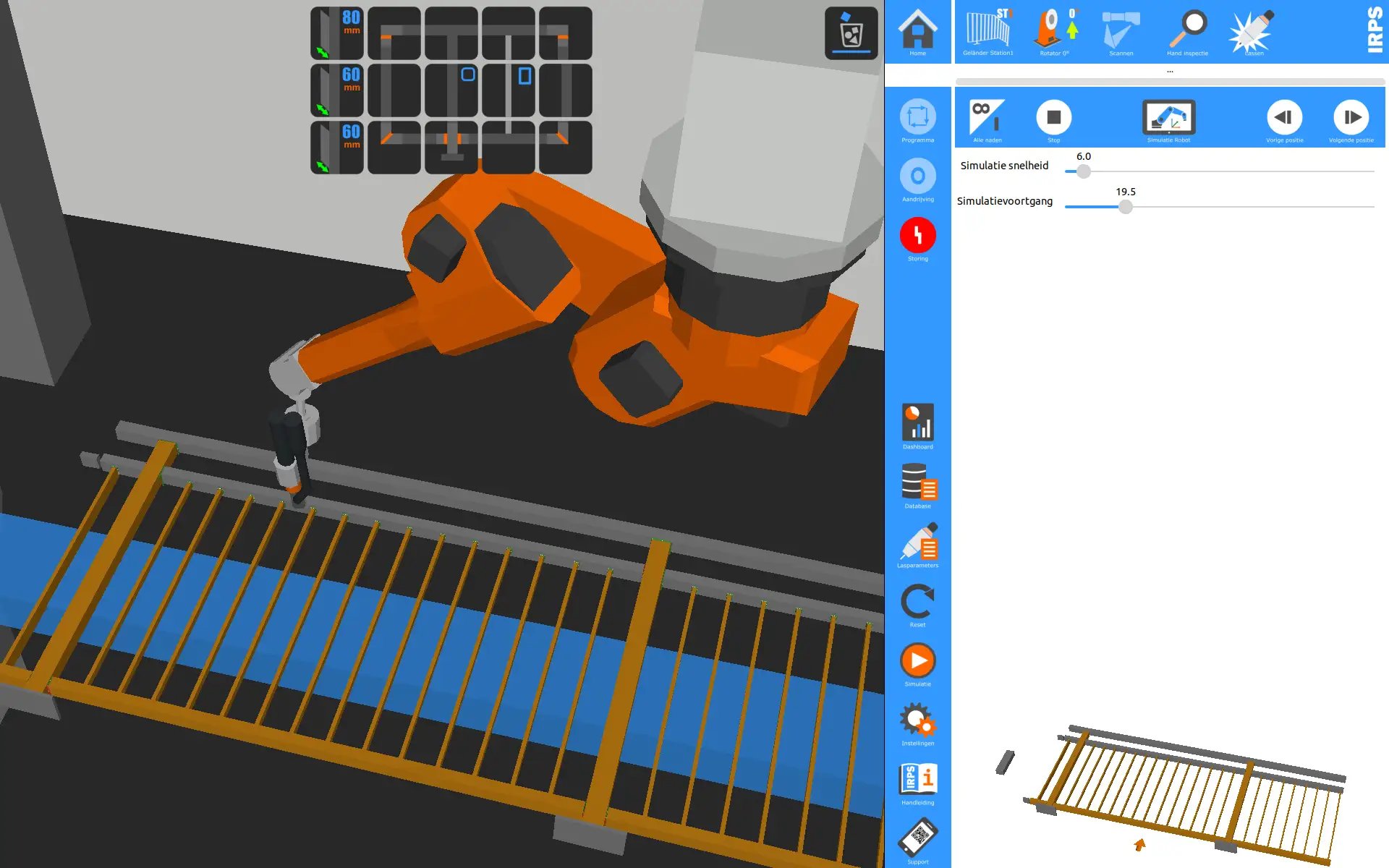1389x868 pixels.
Task: Adjust the Simulatie snelheid slider
Action: 1083,171
